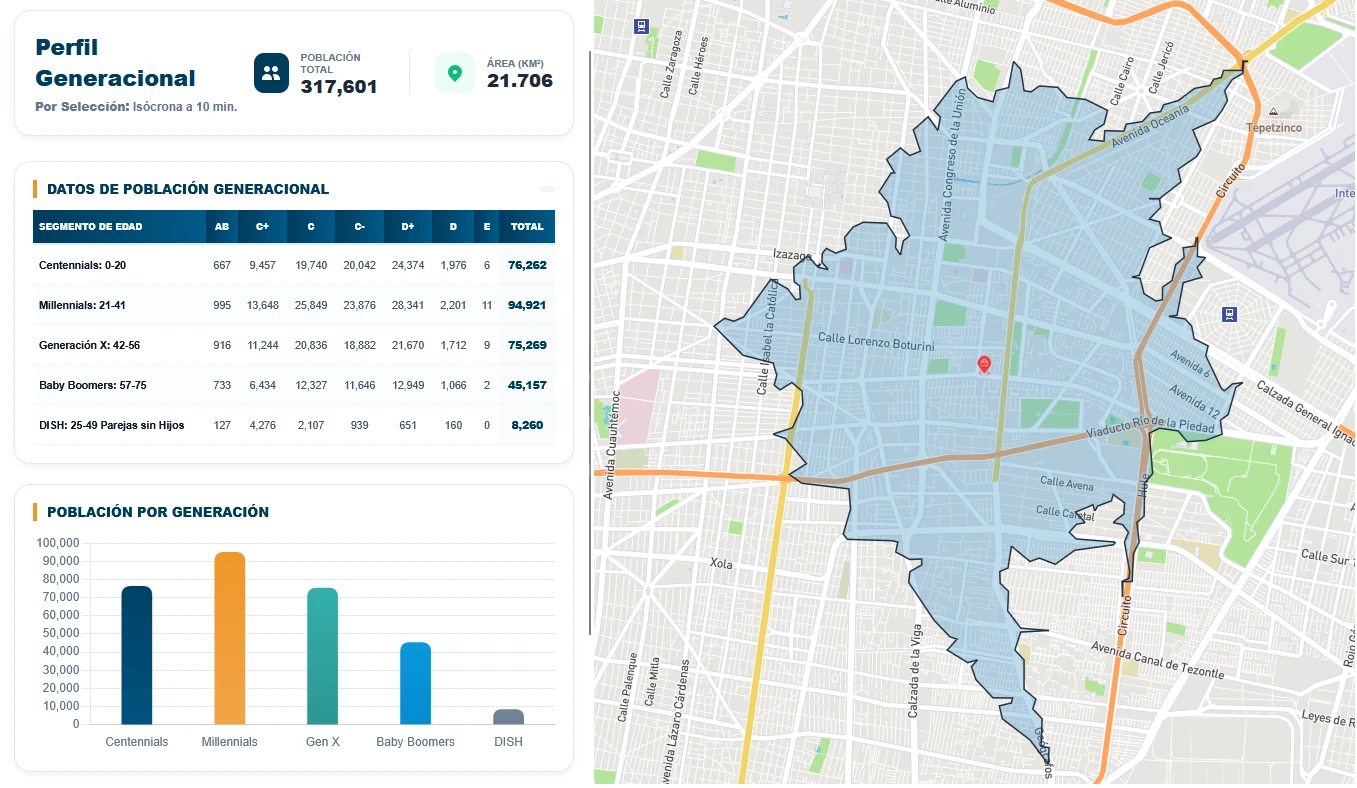Click the TOTAL column header
This screenshot has width=1357, height=788.
tap(527, 227)
